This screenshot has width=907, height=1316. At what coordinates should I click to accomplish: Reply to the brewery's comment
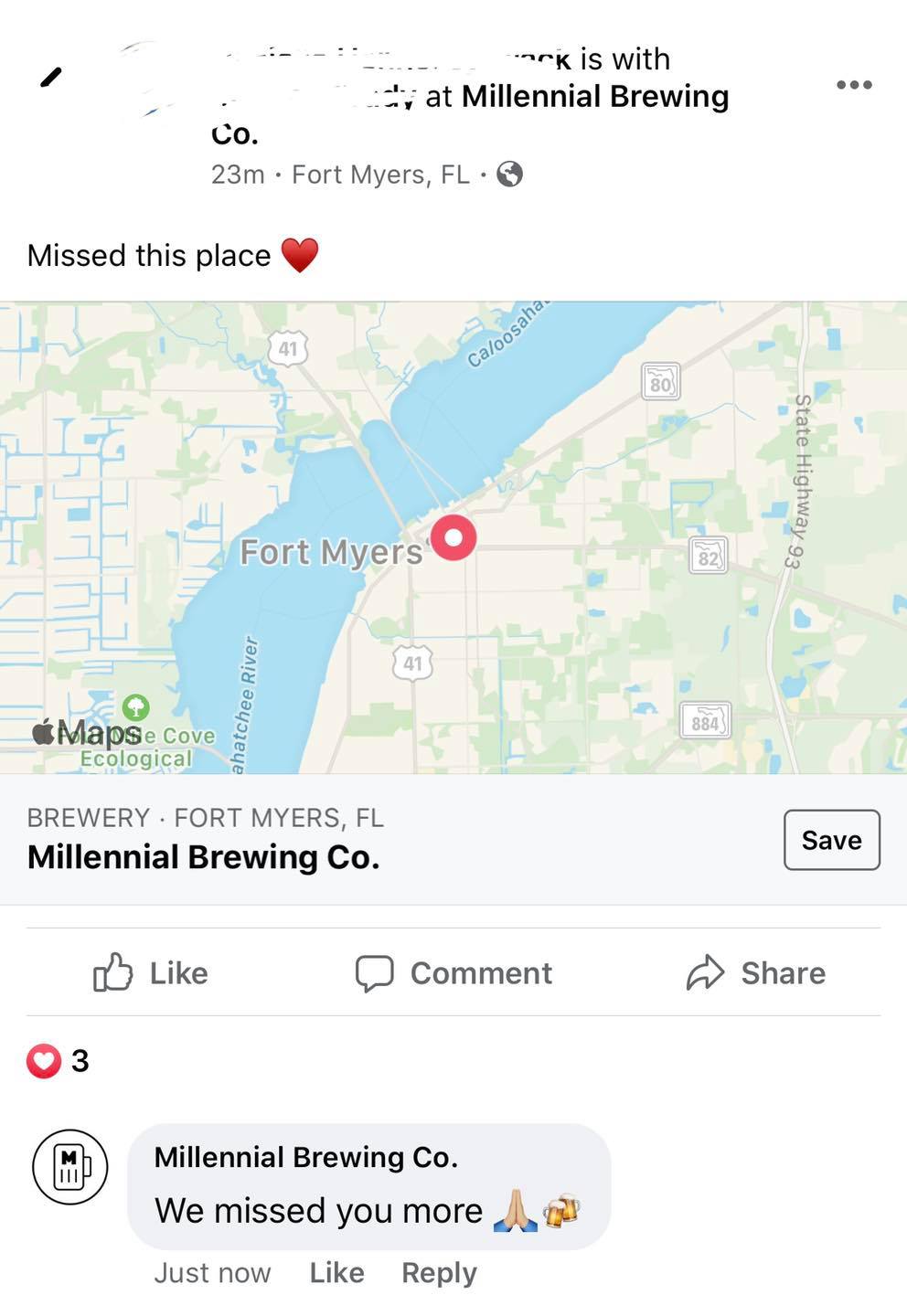coord(439,1273)
